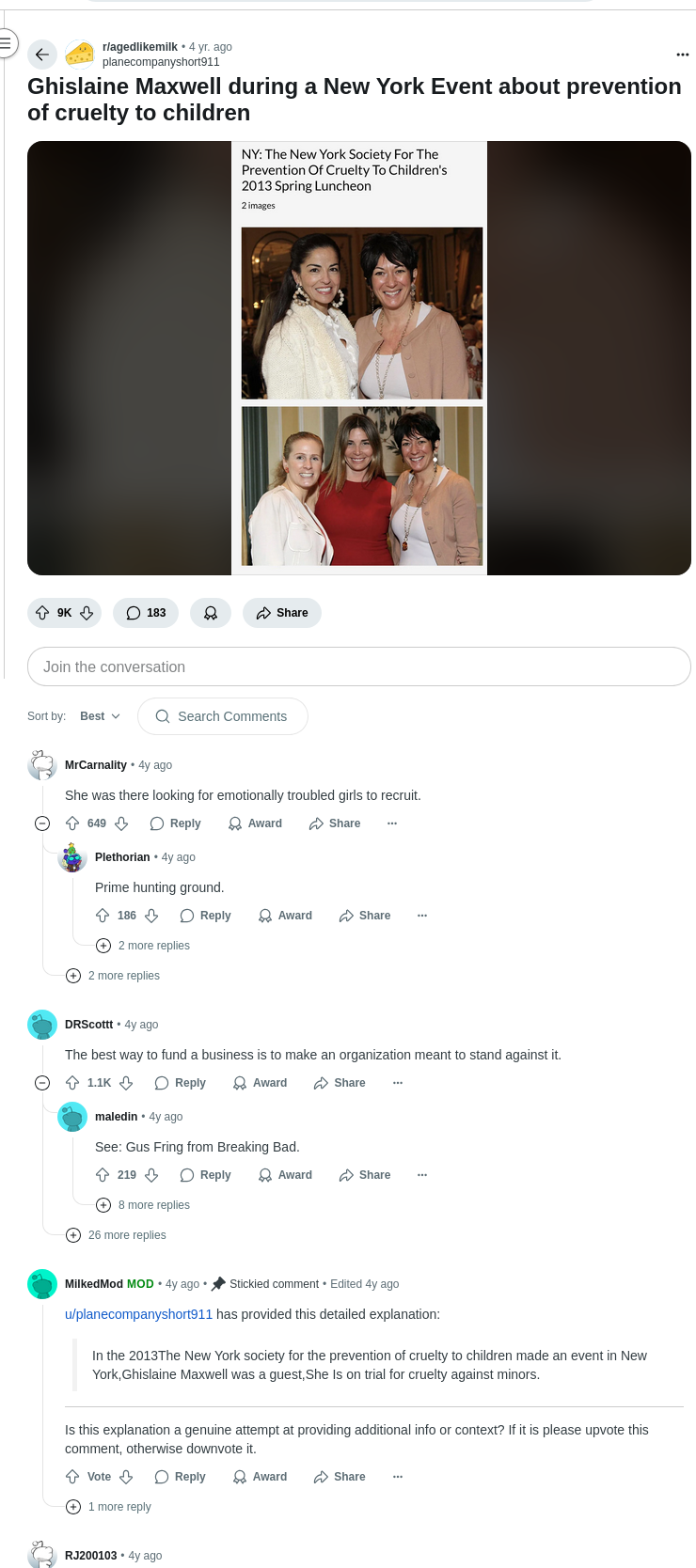Upvote the main post
The height and width of the screenshot is (1568, 696).
tap(42, 613)
